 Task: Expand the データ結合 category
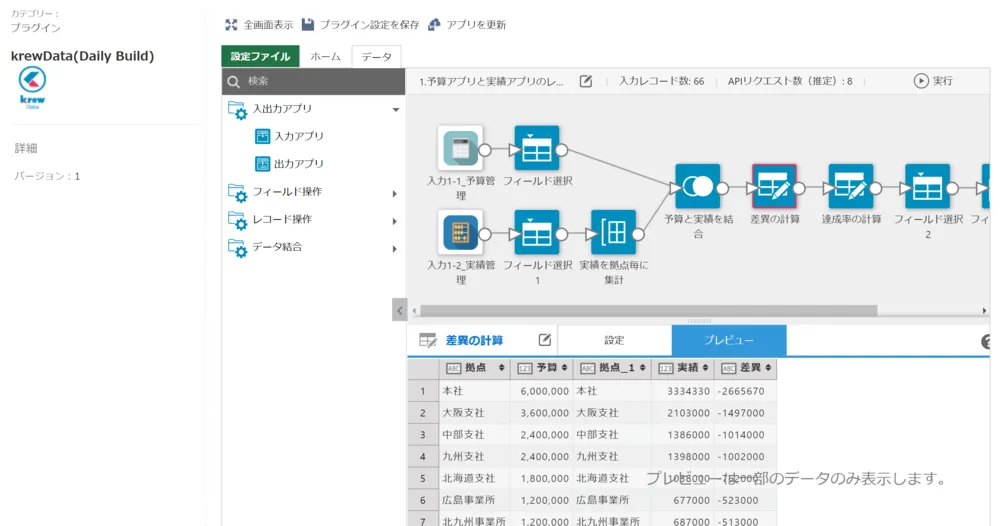coord(395,248)
